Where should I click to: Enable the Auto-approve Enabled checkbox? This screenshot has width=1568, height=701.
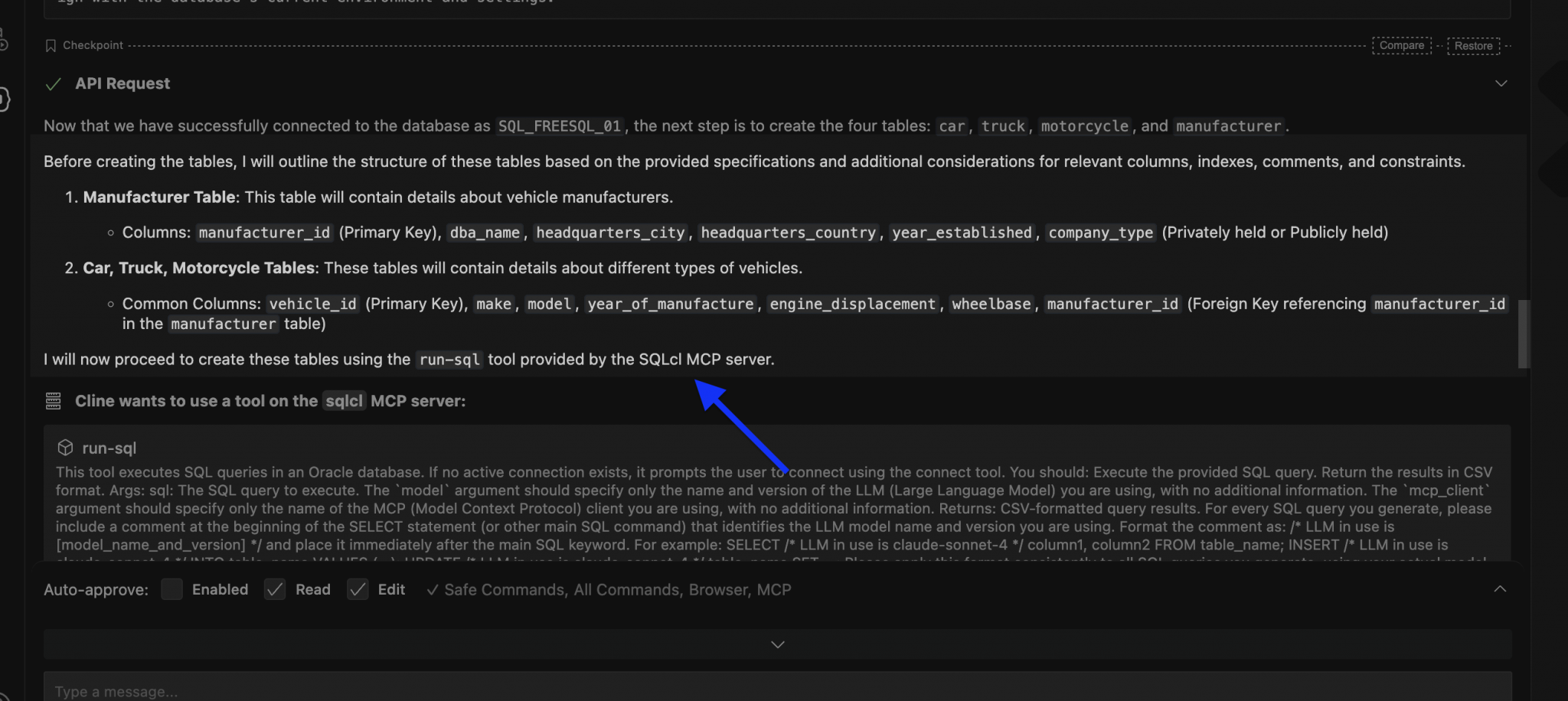[x=171, y=589]
